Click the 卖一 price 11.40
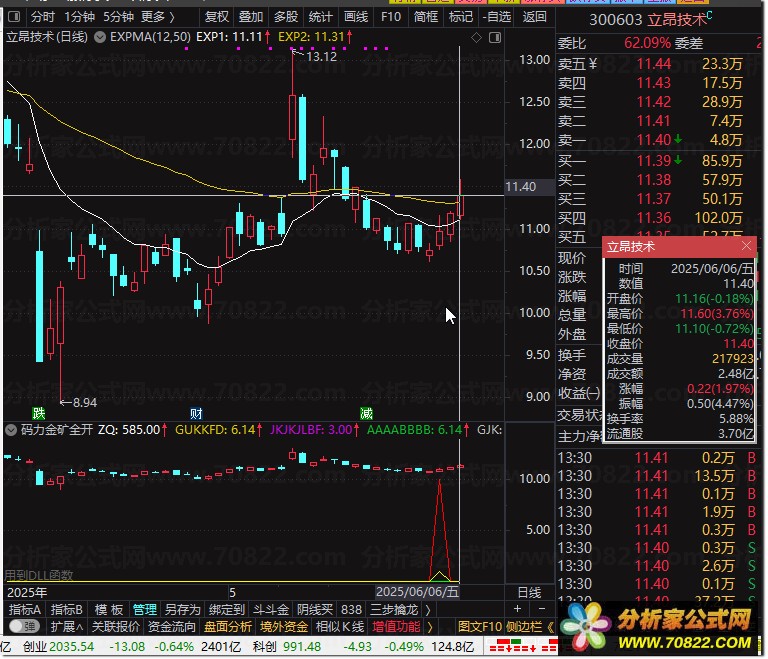 tap(653, 140)
